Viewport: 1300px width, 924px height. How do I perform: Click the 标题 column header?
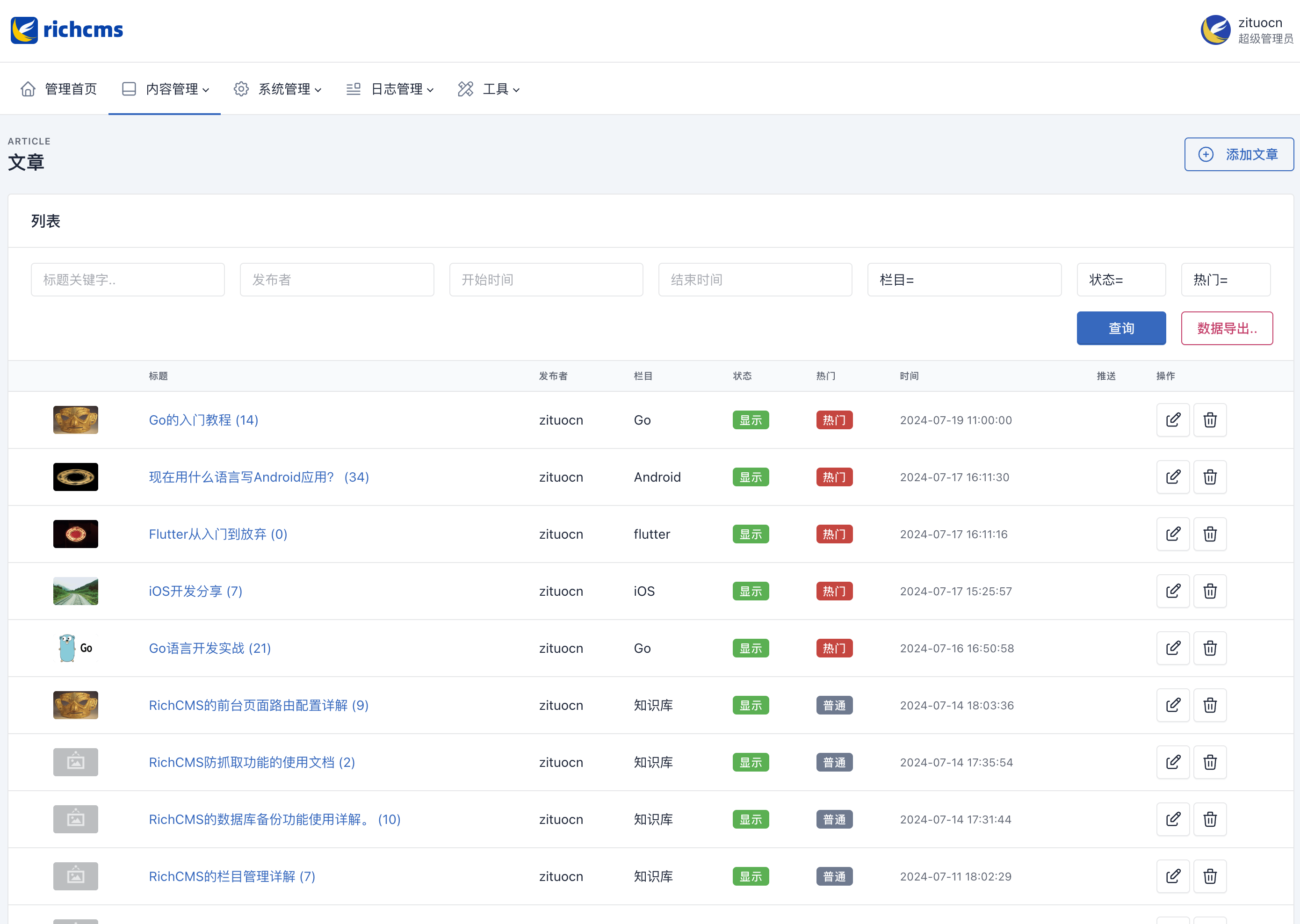click(x=158, y=376)
